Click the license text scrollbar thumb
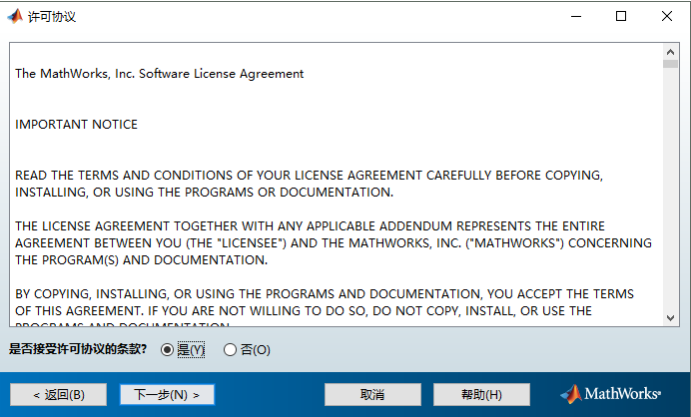 click(x=670, y=64)
